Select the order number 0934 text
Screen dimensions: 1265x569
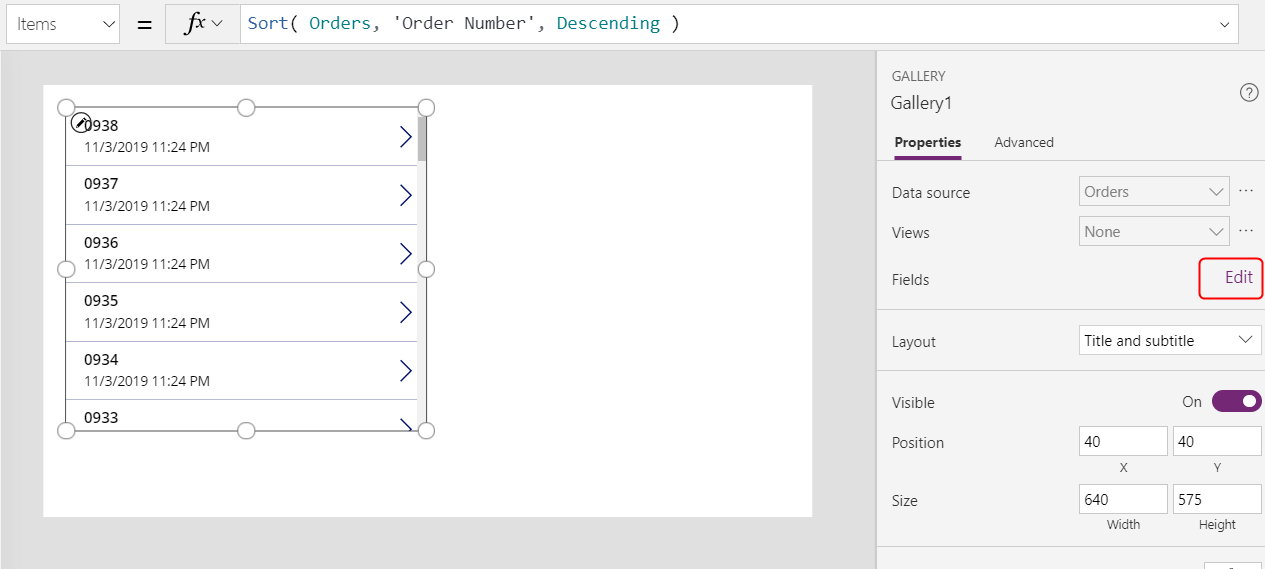pyautogui.click(x=101, y=359)
